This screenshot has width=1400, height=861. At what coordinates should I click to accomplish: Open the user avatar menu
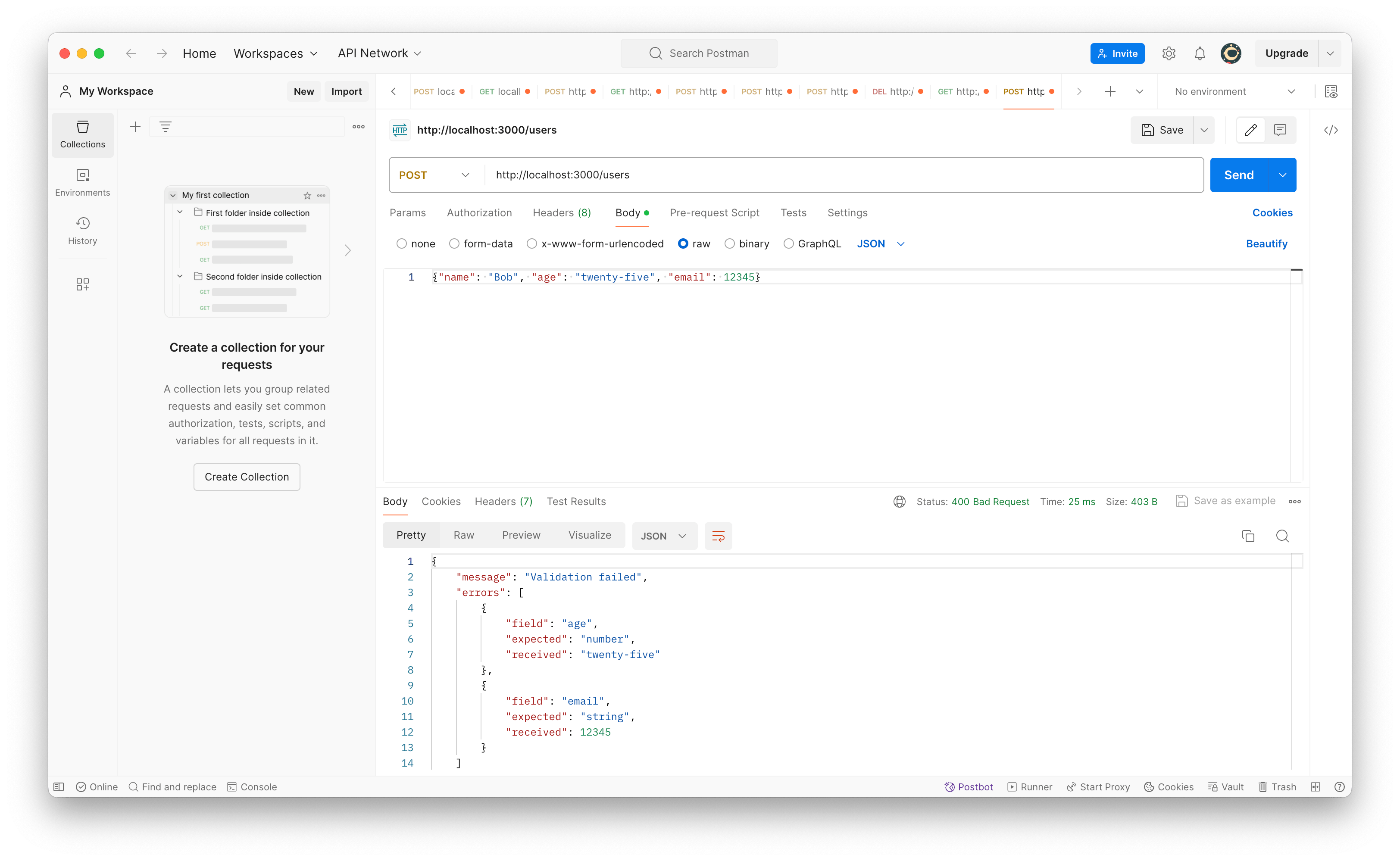1230,53
